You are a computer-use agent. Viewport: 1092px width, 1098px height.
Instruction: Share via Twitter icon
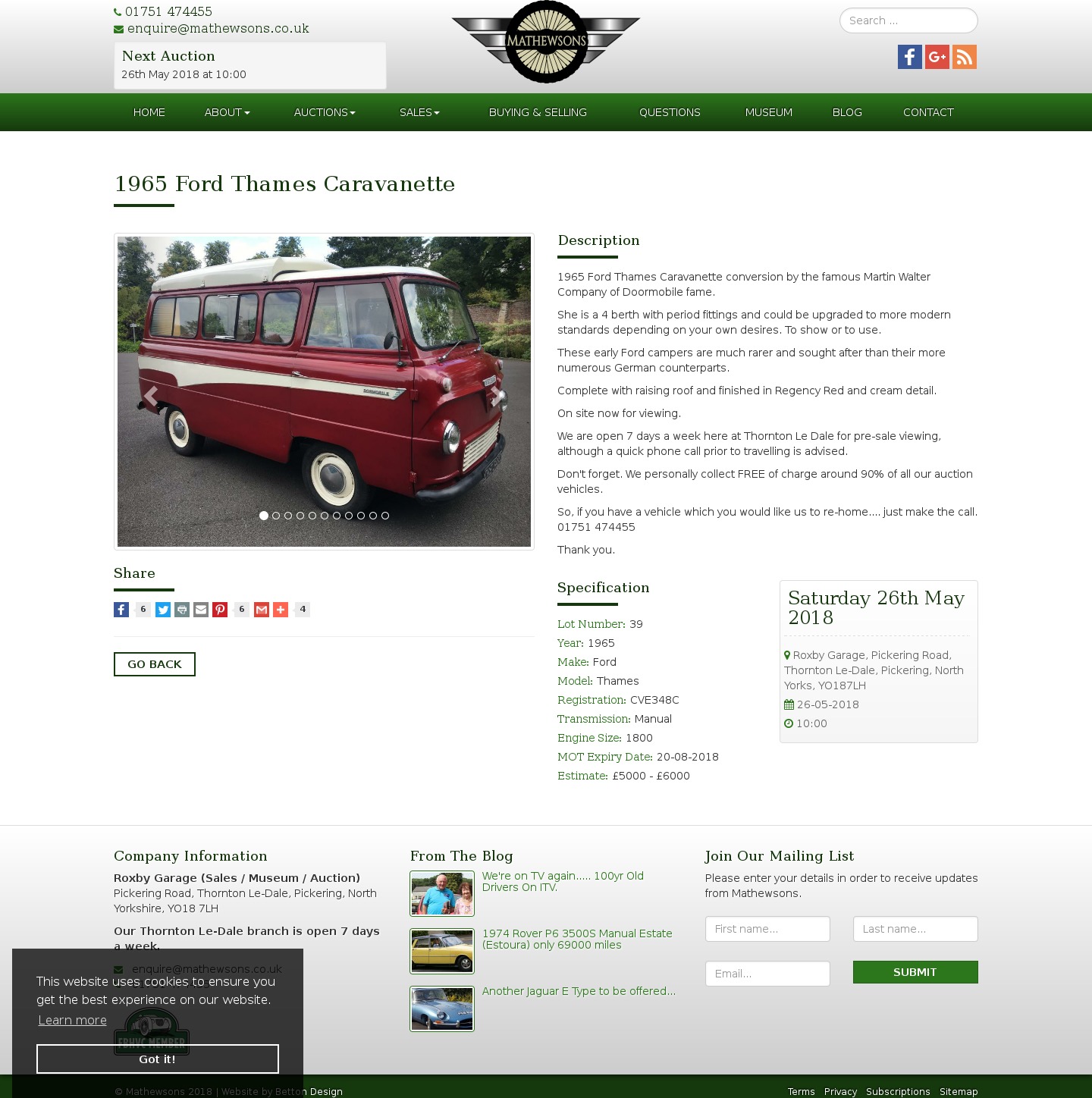point(163,610)
